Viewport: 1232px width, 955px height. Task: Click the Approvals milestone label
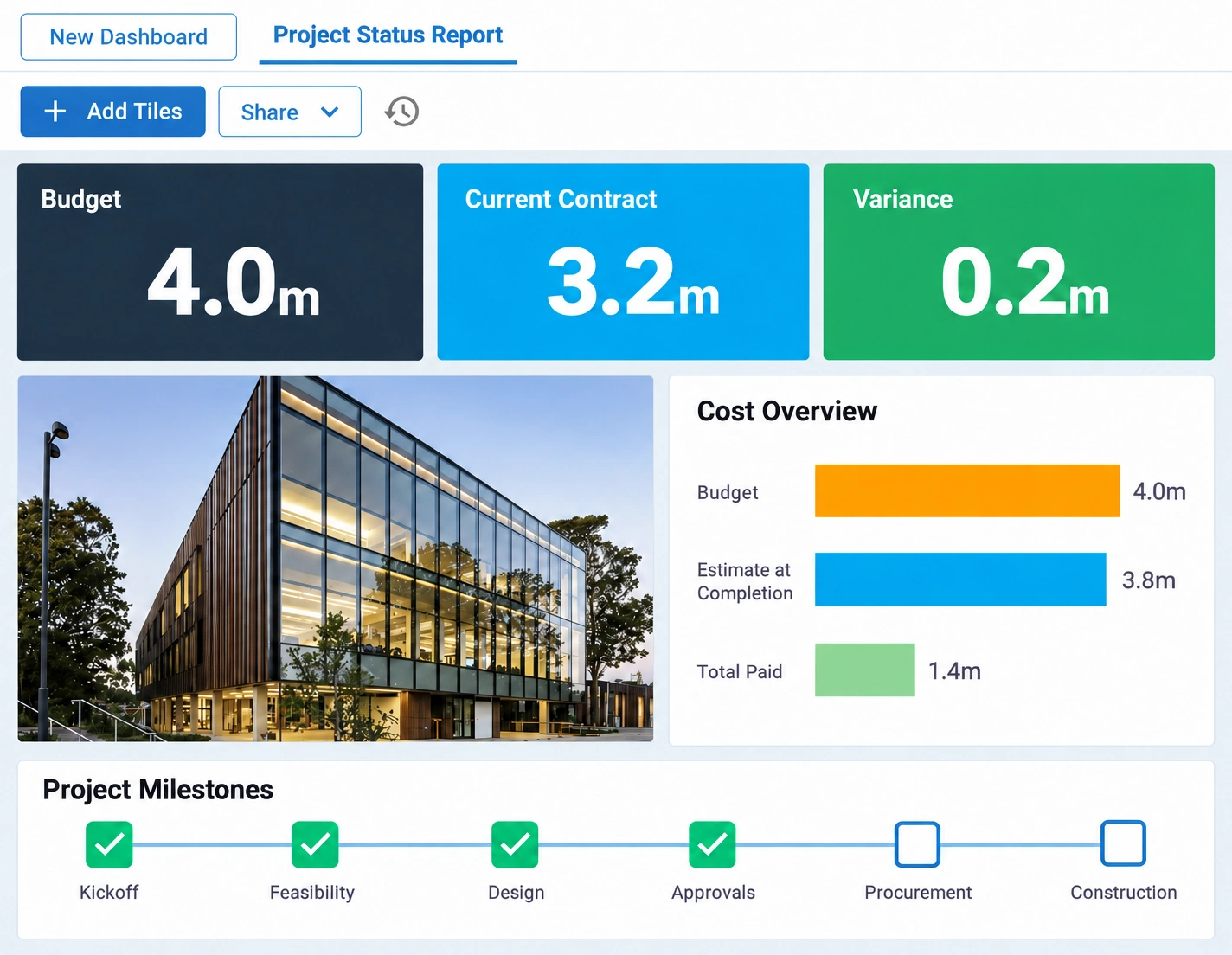pyautogui.click(x=714, y=893)
